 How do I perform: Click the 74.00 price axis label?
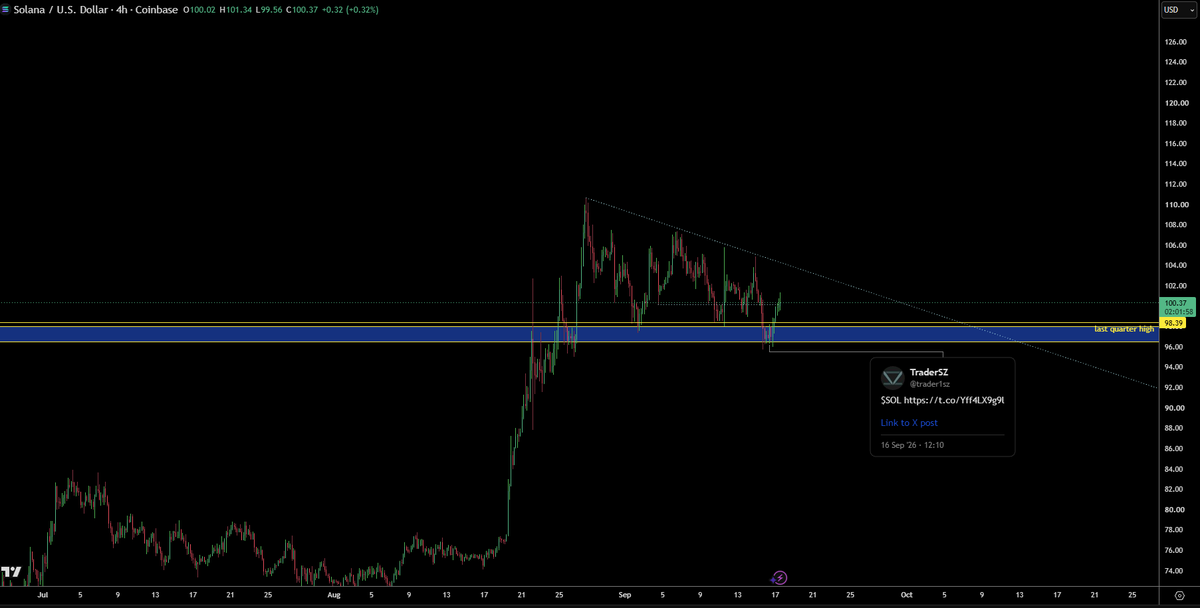(x=1175, y=571)
